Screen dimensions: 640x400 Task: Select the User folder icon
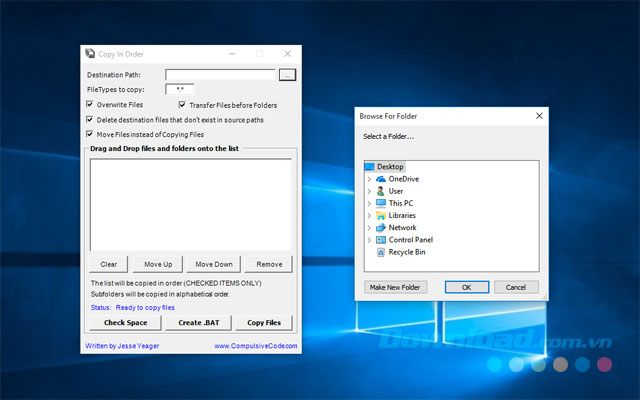(380, 191)
